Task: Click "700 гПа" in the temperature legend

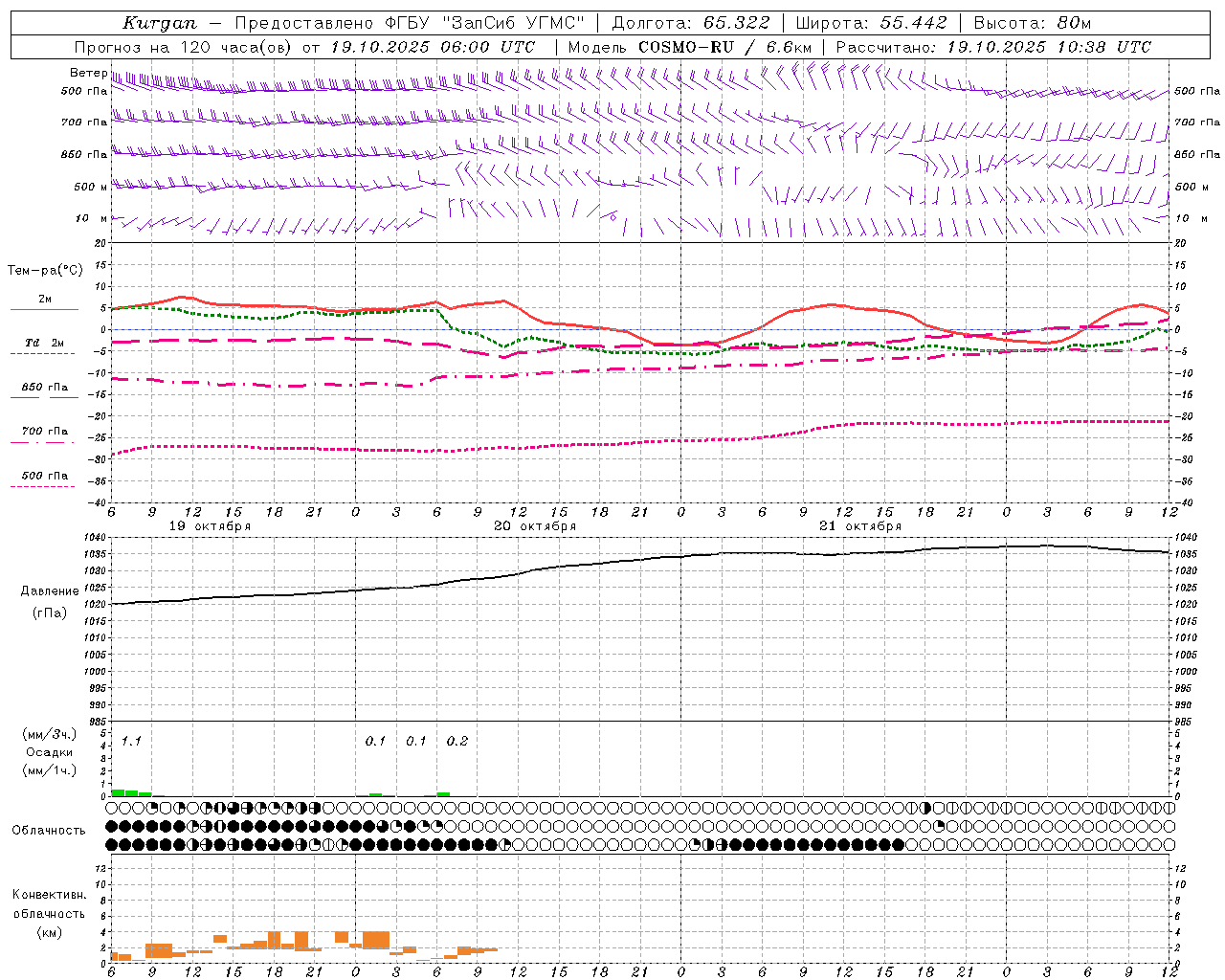Action: coord(44,432)
